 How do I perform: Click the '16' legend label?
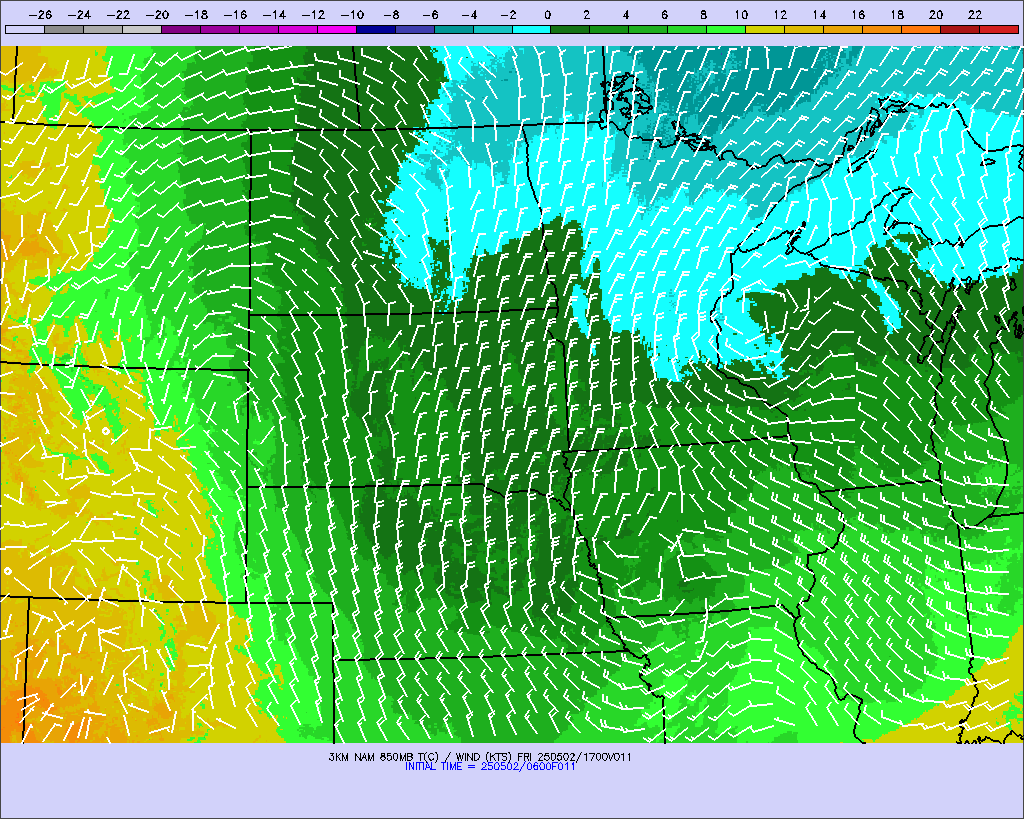click(x=857, y=15)
